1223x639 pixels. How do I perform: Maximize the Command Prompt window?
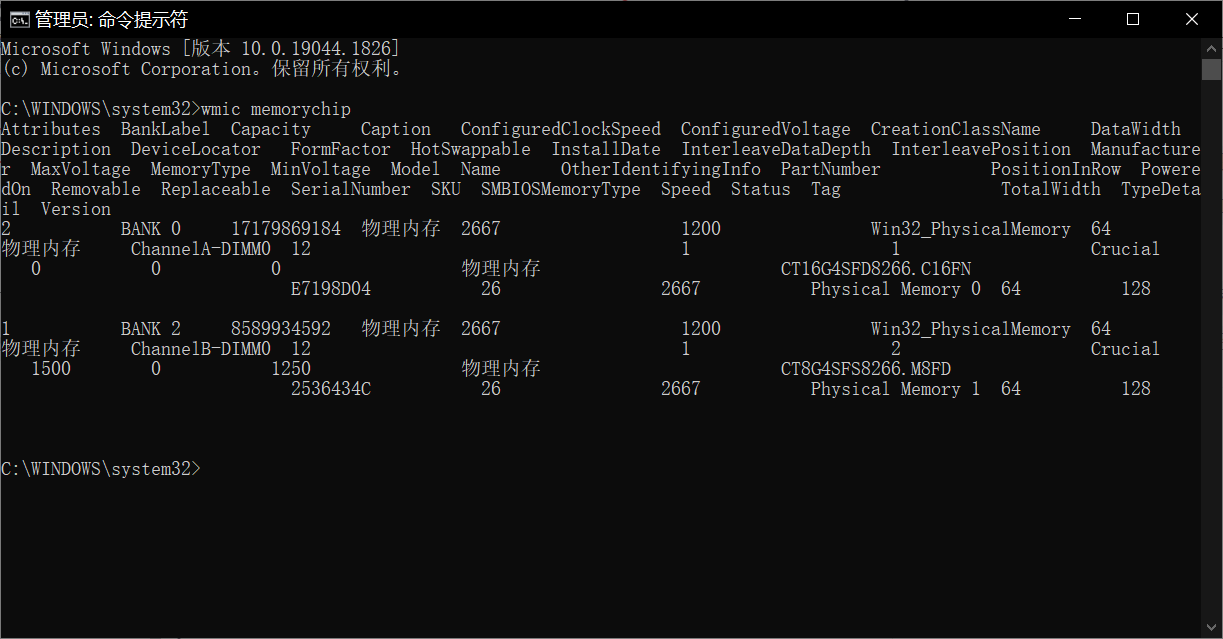(x=1133, y=19)
